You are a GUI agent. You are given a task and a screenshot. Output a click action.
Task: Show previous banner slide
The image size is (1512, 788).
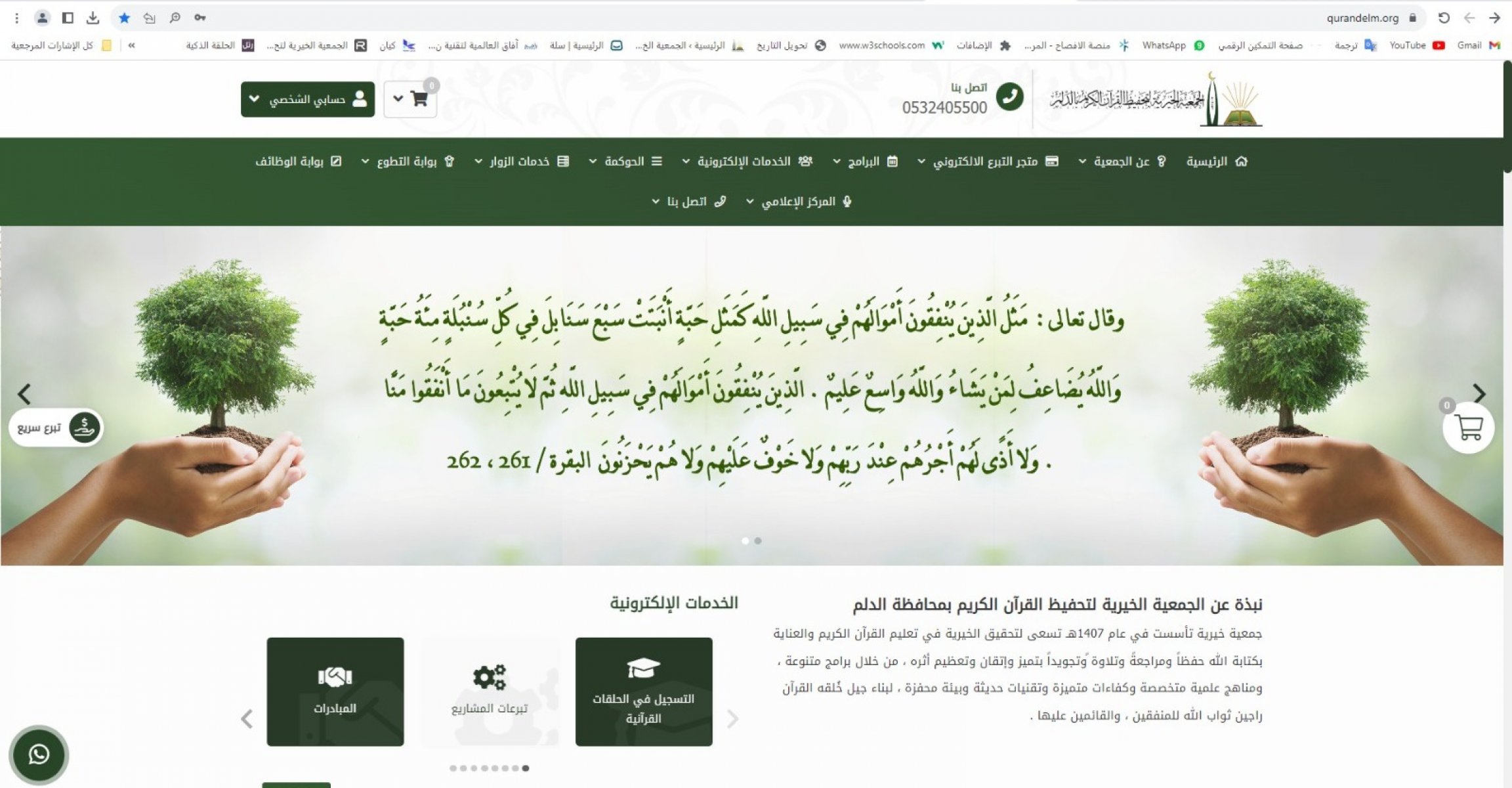24,394
